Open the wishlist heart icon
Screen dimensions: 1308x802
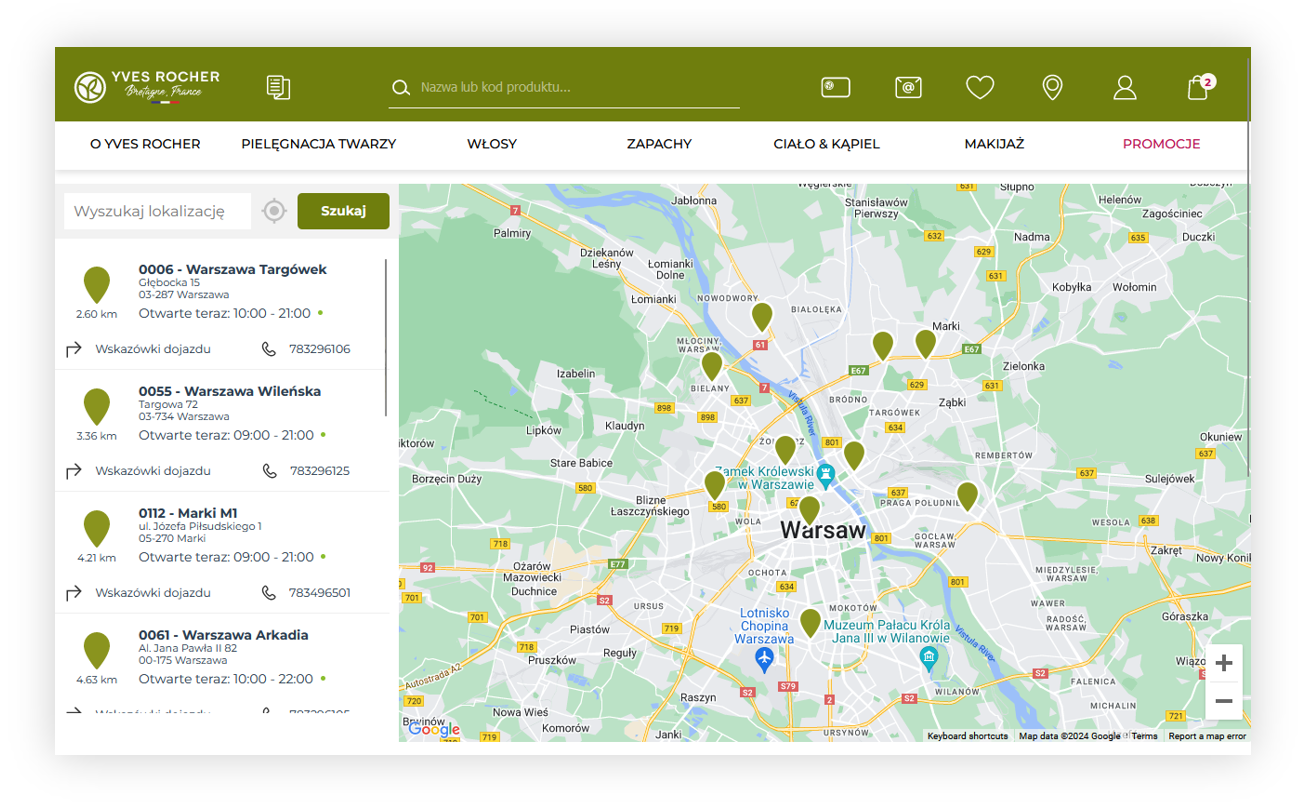click(980, 88)
